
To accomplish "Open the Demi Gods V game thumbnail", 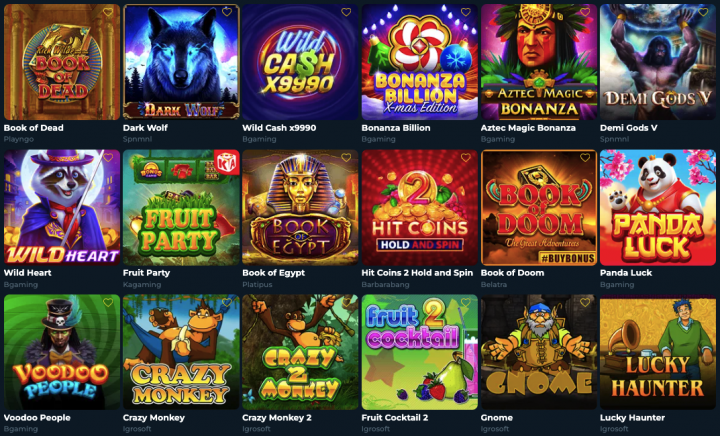I will [658, 62].
